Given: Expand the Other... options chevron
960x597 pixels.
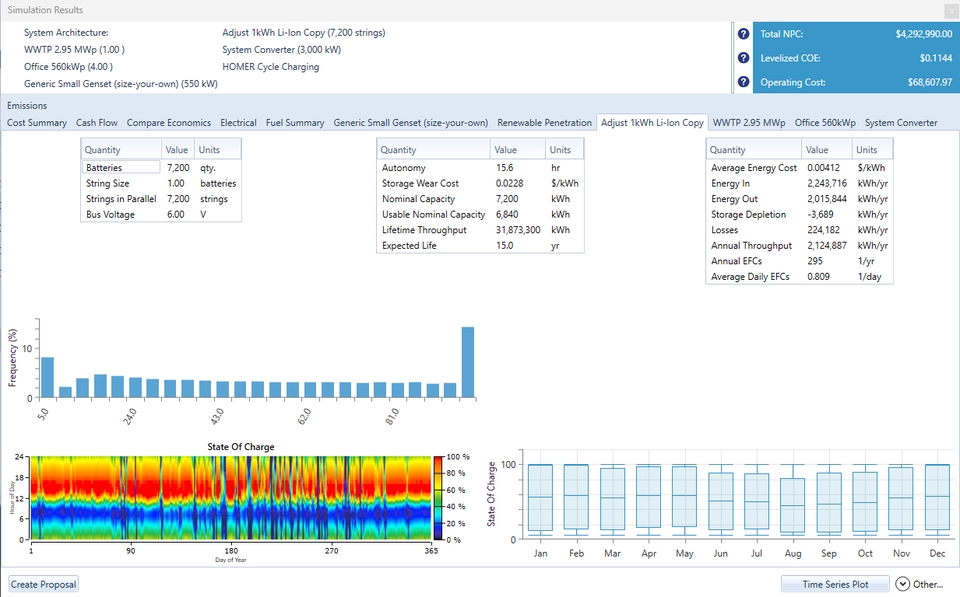Looking at the screenshot, I should (x=902, y=584).
